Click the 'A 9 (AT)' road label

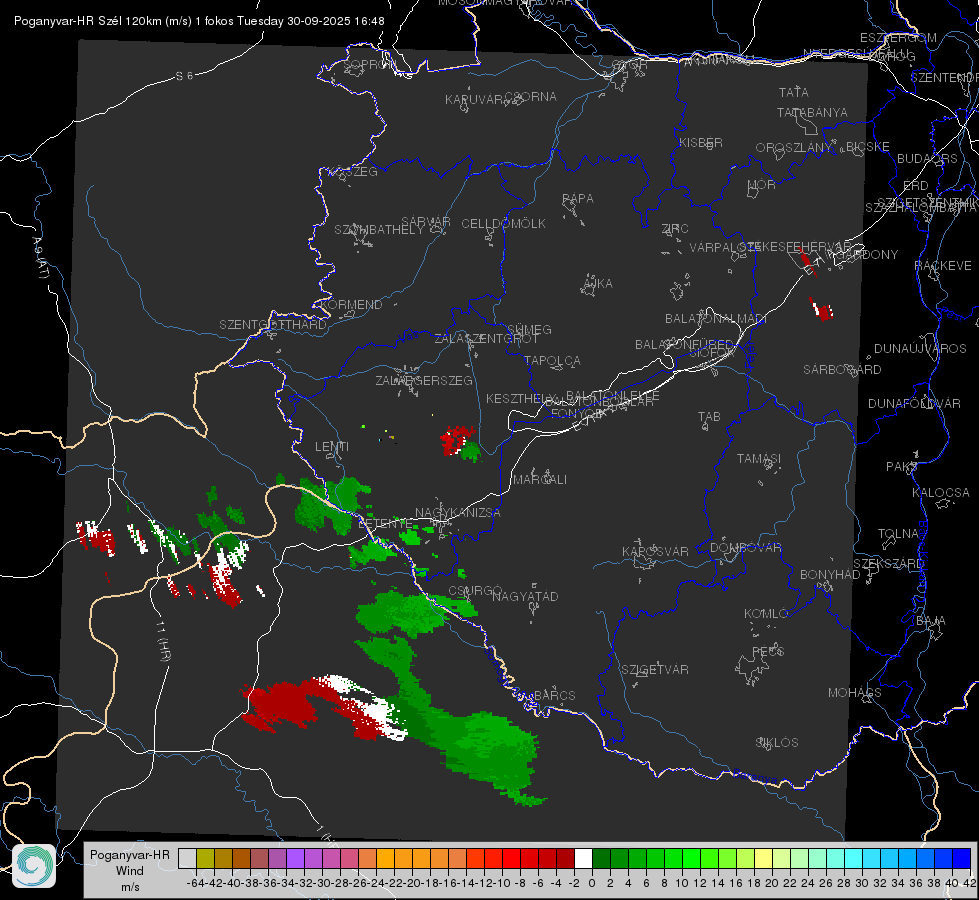pyautogui.click(x=39, y=257)
